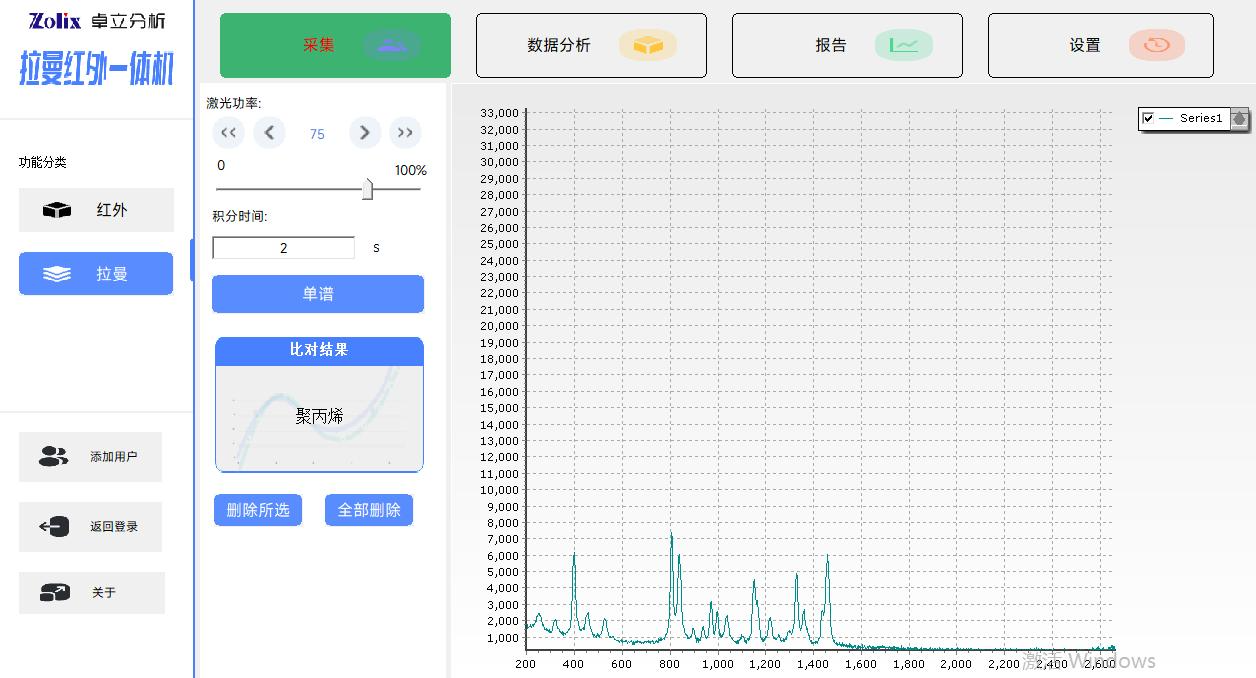Jump laser power down with double left arrow
This screenshot has height=678, width=1256.
(228, 133)
